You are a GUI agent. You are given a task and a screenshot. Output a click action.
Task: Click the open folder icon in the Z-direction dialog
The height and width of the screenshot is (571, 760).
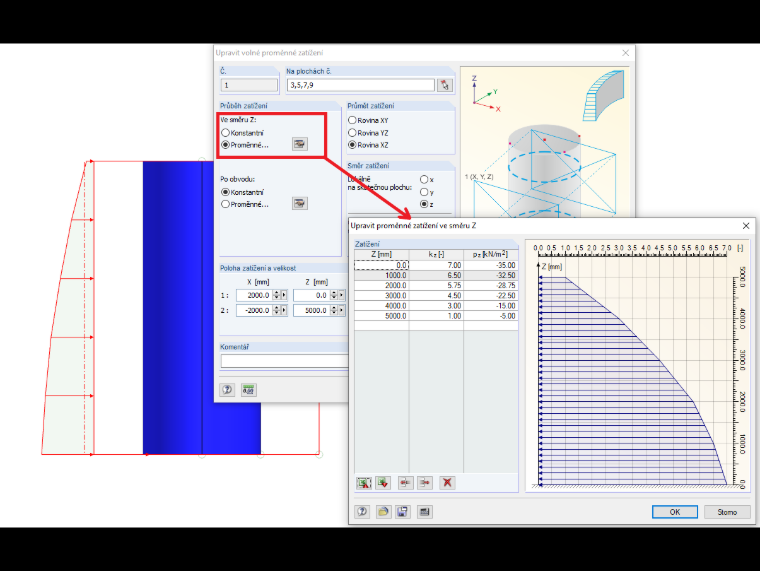click(x=383, y=512)
